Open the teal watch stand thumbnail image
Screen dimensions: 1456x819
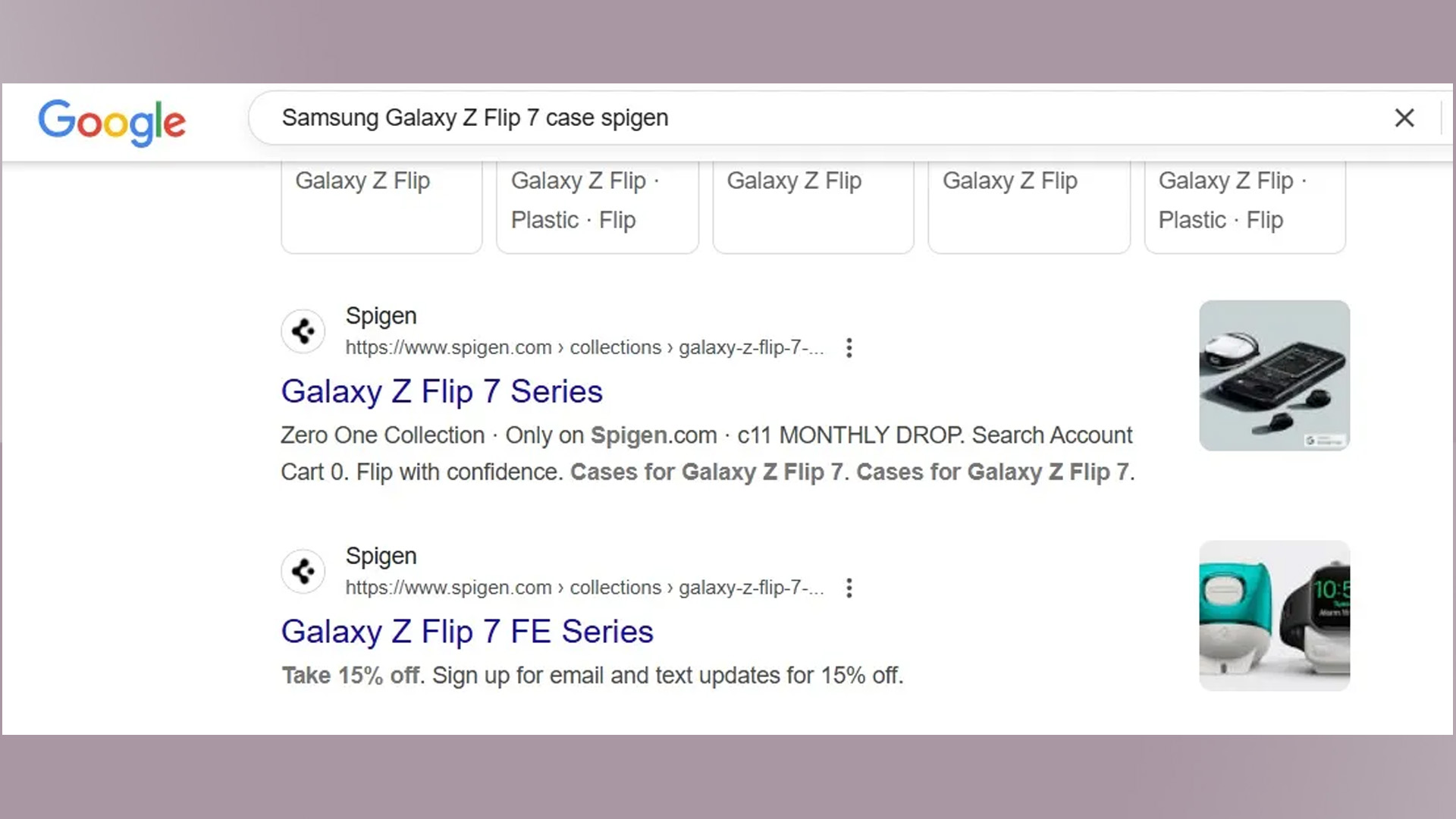[1274, 615]
